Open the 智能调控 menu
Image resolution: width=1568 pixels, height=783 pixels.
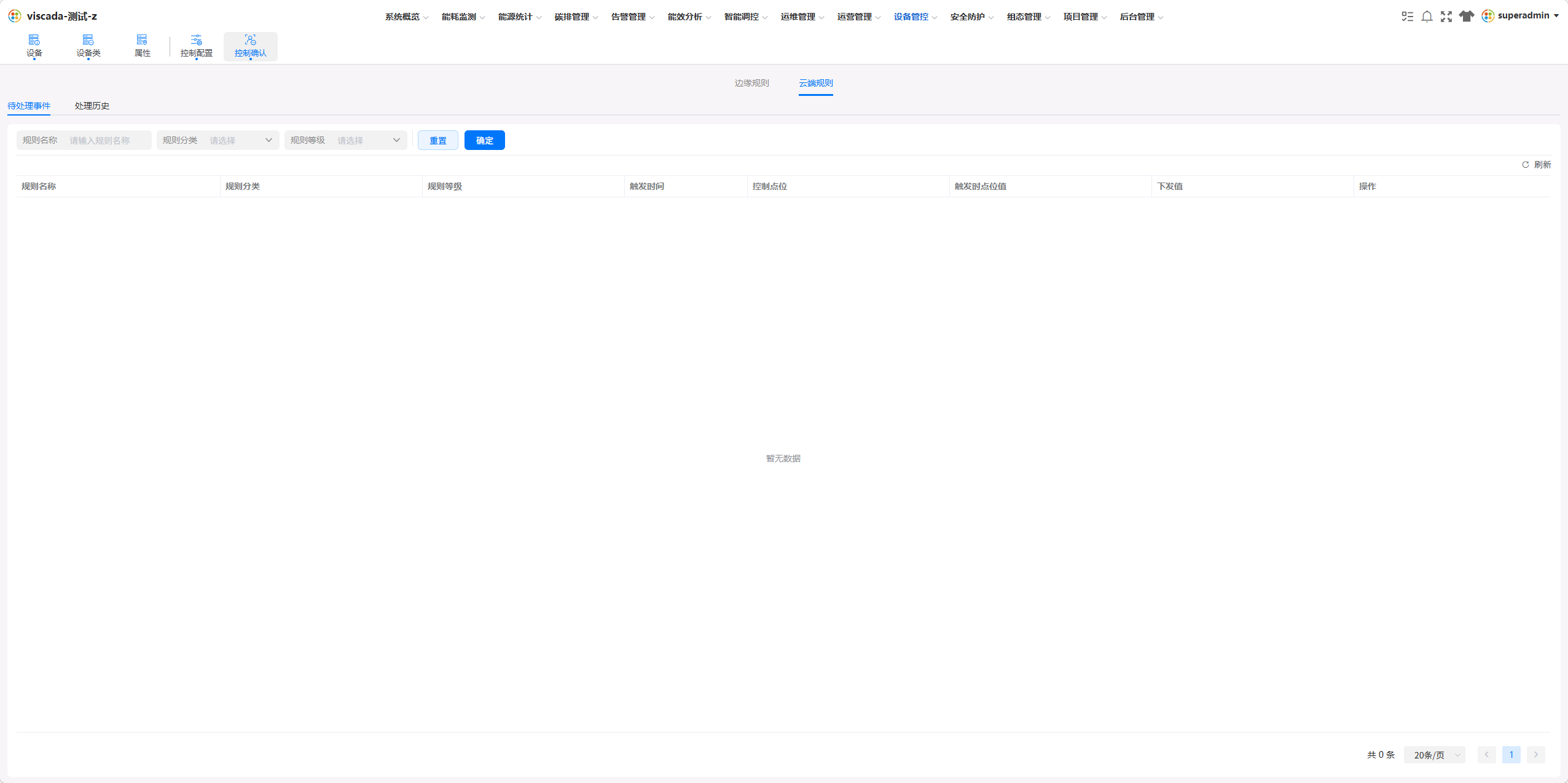(x=746, y=17)
